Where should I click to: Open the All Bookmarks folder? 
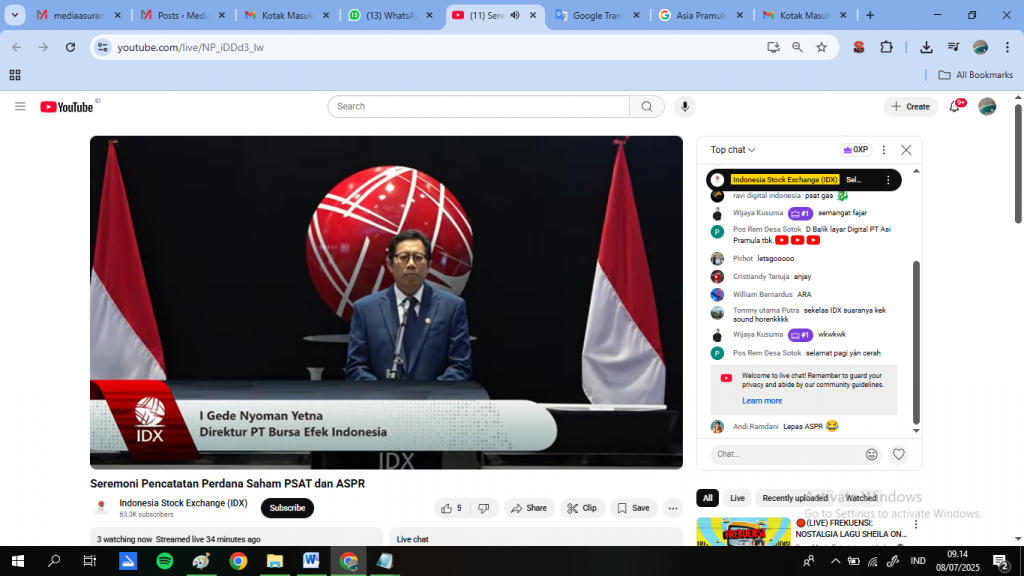[x=976, y=75]
